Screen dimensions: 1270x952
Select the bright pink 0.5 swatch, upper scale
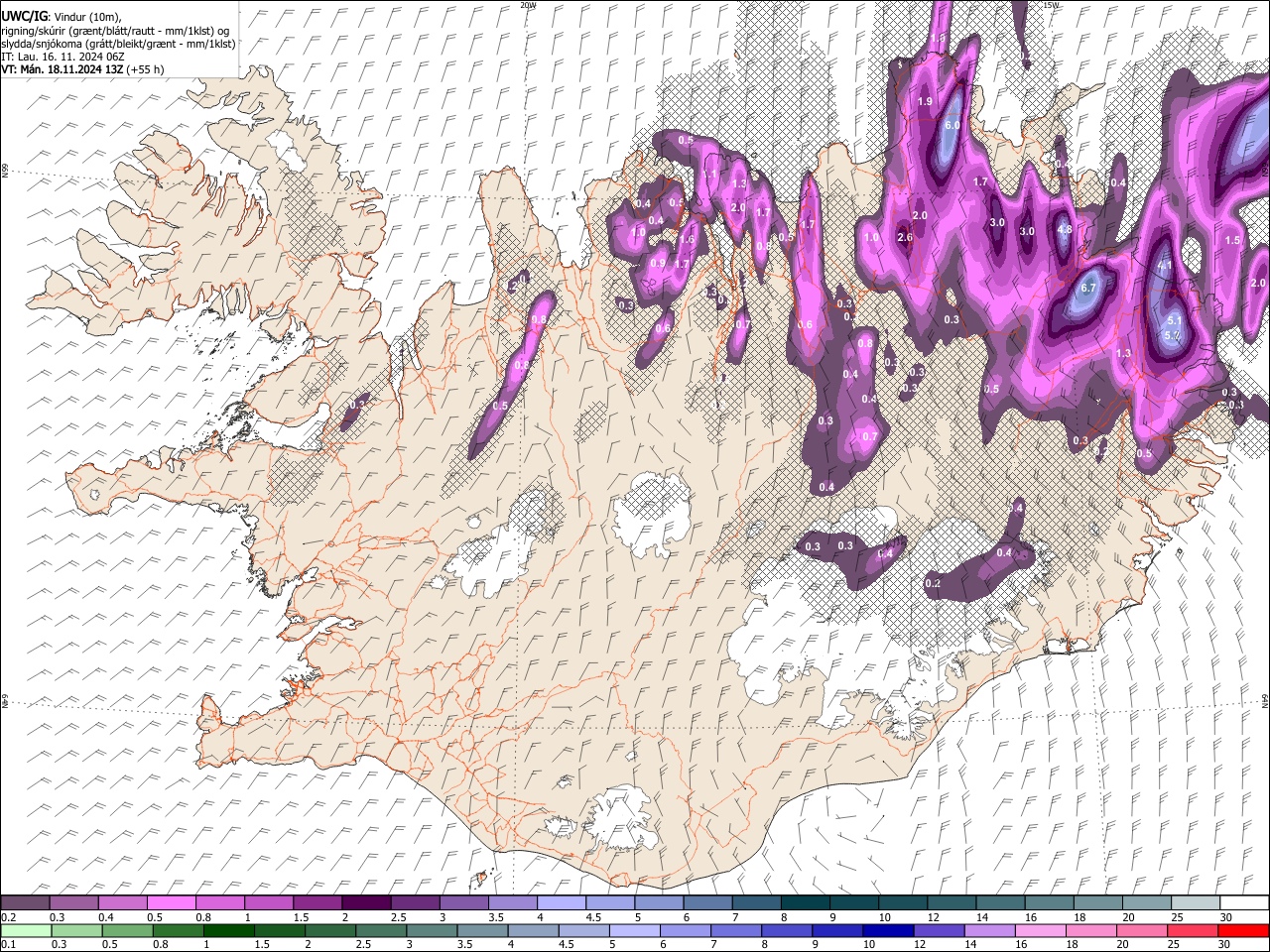pos(171,903)
